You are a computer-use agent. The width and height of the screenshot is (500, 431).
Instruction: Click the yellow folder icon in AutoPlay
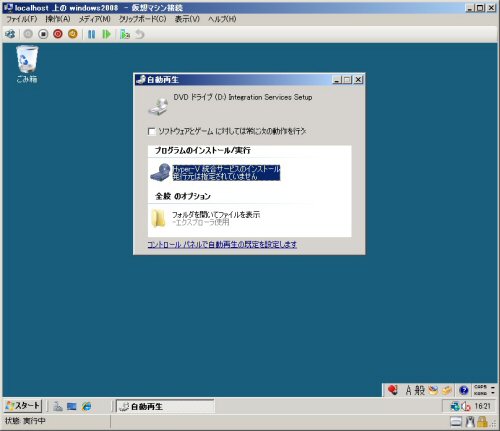[159, 218]
